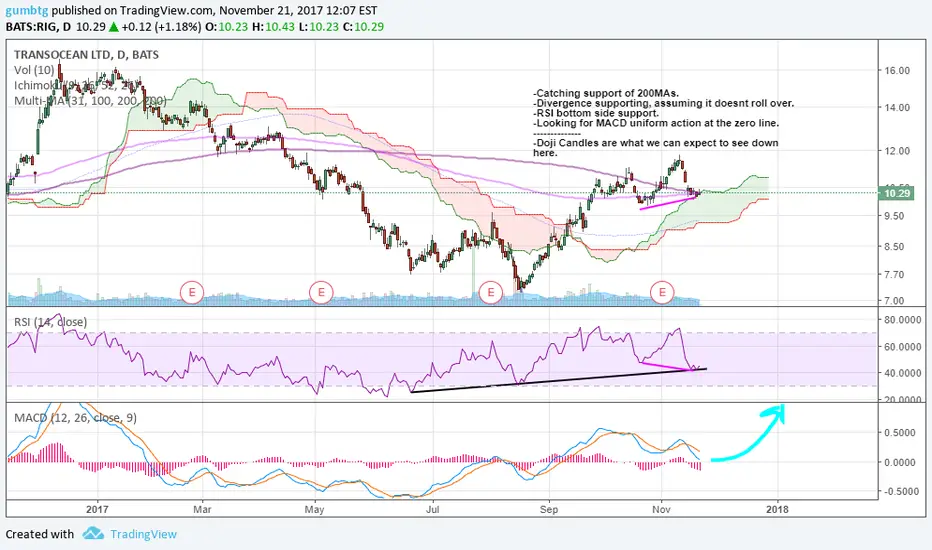
Task: Click the H:10.43 high price value
Action: pos(273,27)
